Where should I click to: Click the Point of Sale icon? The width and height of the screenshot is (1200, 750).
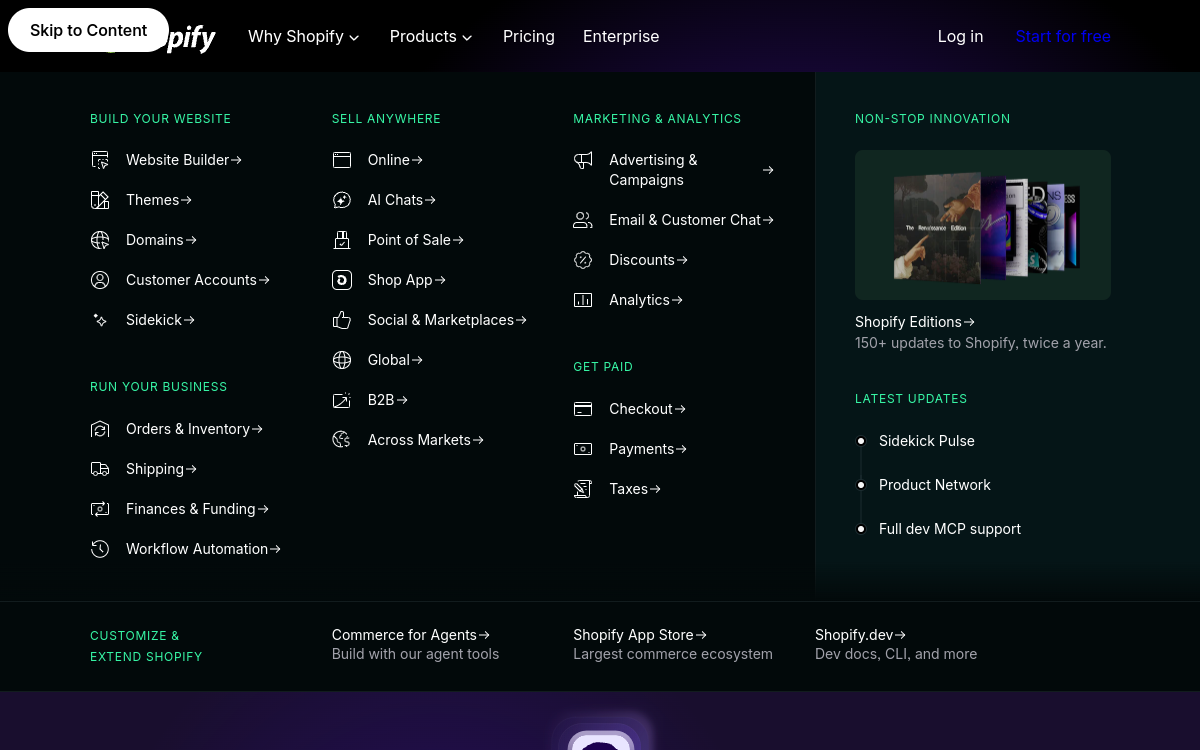(342, 240)
